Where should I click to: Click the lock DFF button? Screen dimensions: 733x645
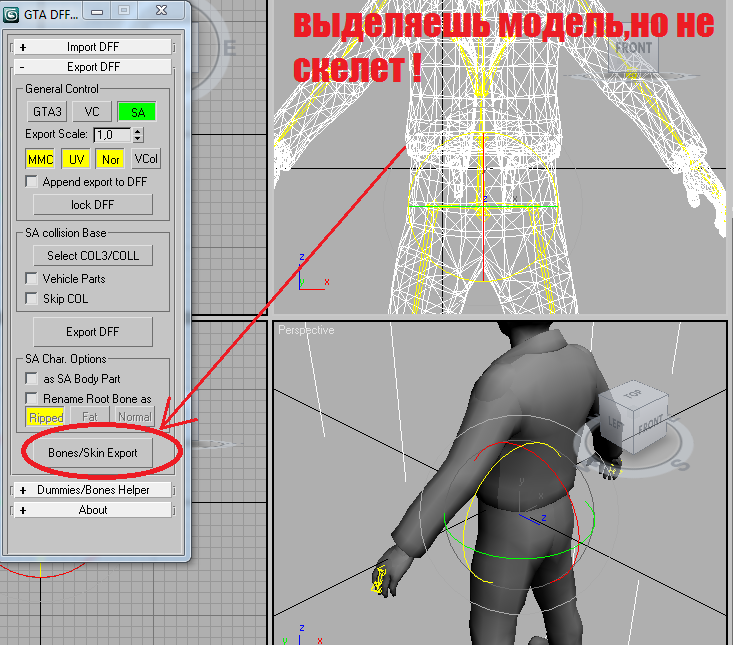click(93, 205)
